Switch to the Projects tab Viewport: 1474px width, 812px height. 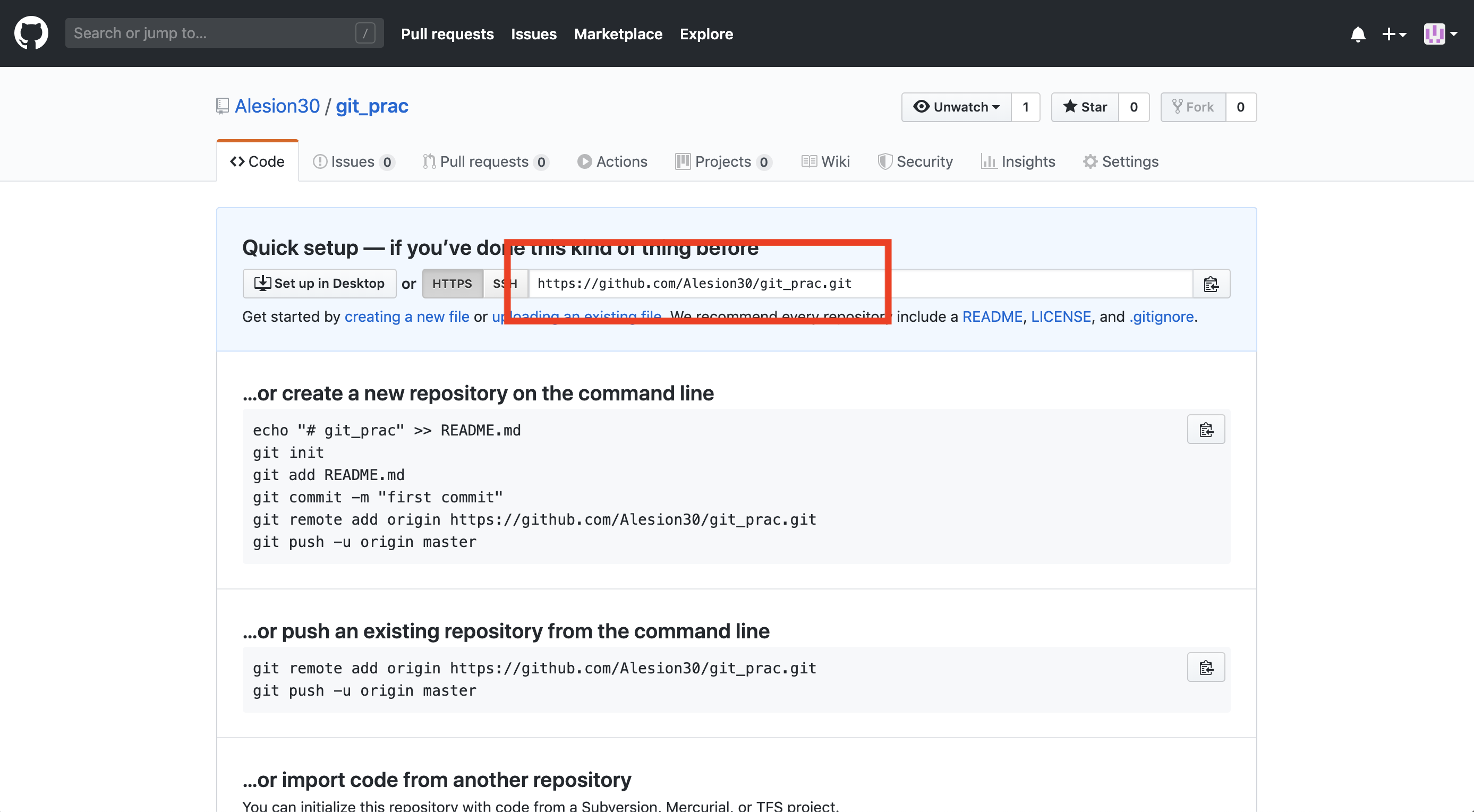724,161
